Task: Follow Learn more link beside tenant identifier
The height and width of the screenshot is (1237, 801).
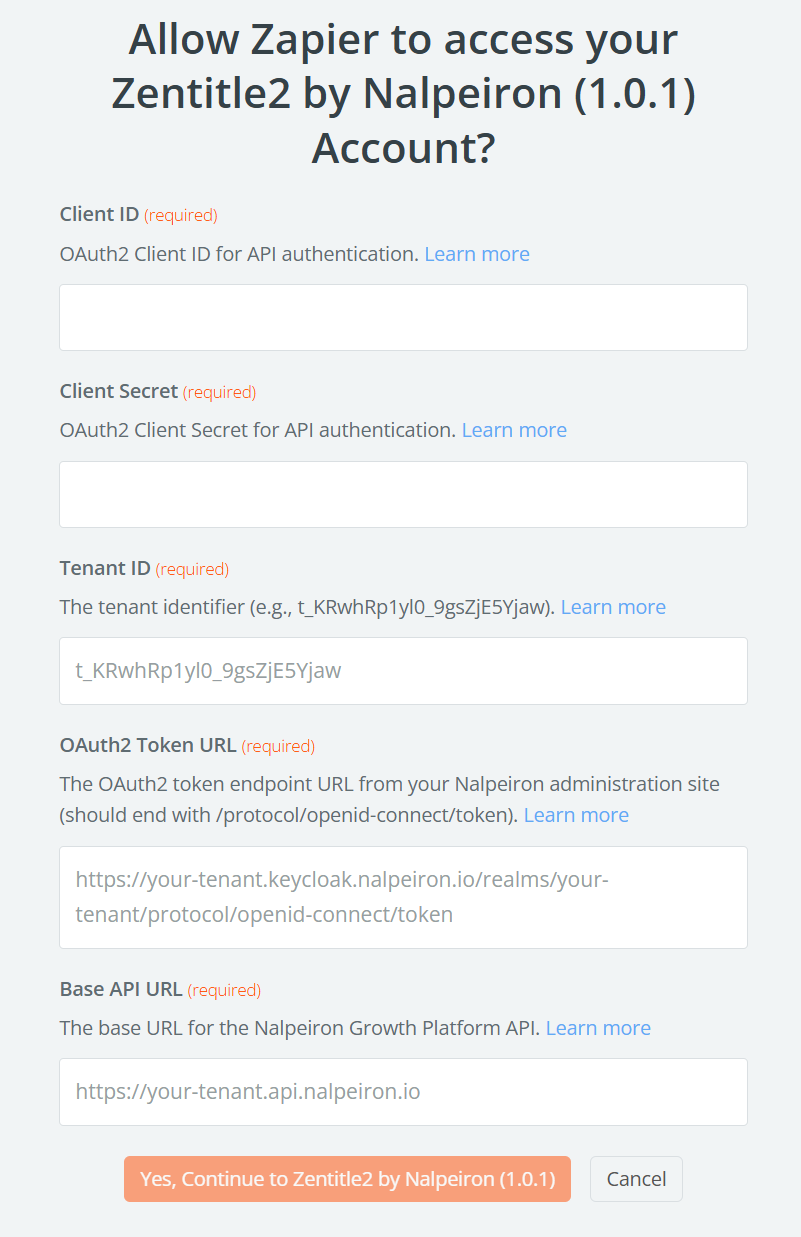Action: click(x=613, y=607)
